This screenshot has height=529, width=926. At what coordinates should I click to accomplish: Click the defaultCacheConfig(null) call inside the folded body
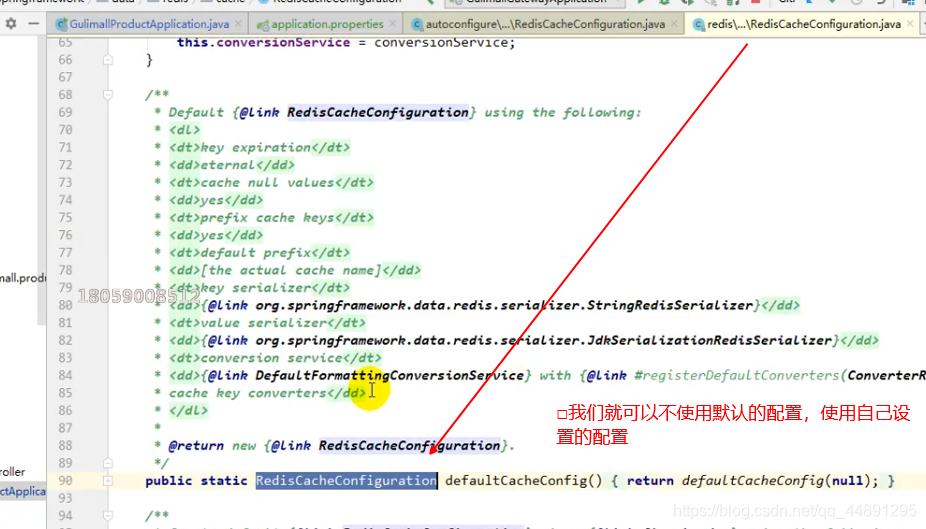tap(775, 481)
